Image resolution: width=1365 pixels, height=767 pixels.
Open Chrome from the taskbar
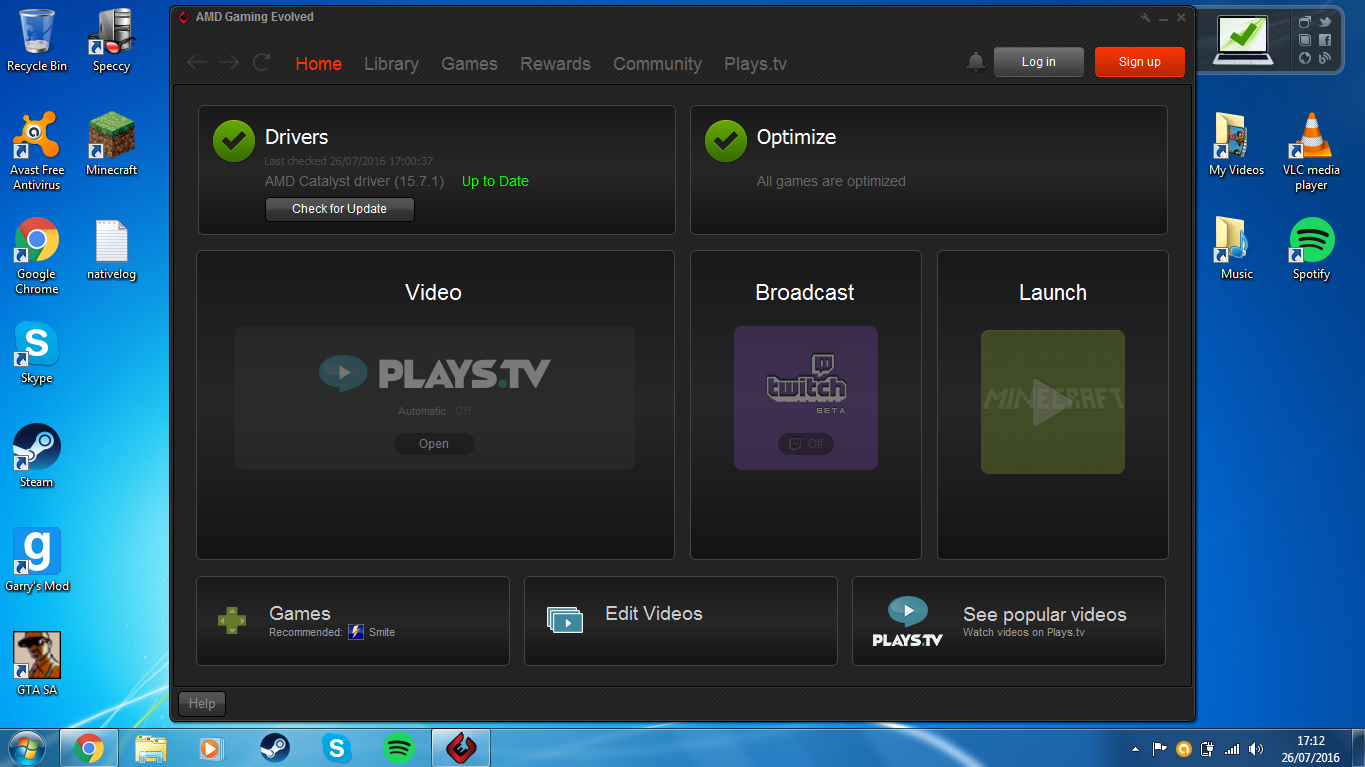[x=89, y=748]
